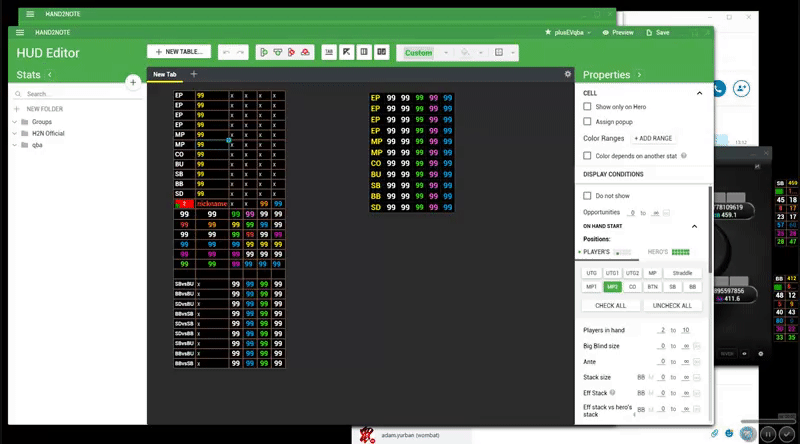Open the Custom style dropdown arrow
This screenshot has height=444, width=800.
coord(446,53)
